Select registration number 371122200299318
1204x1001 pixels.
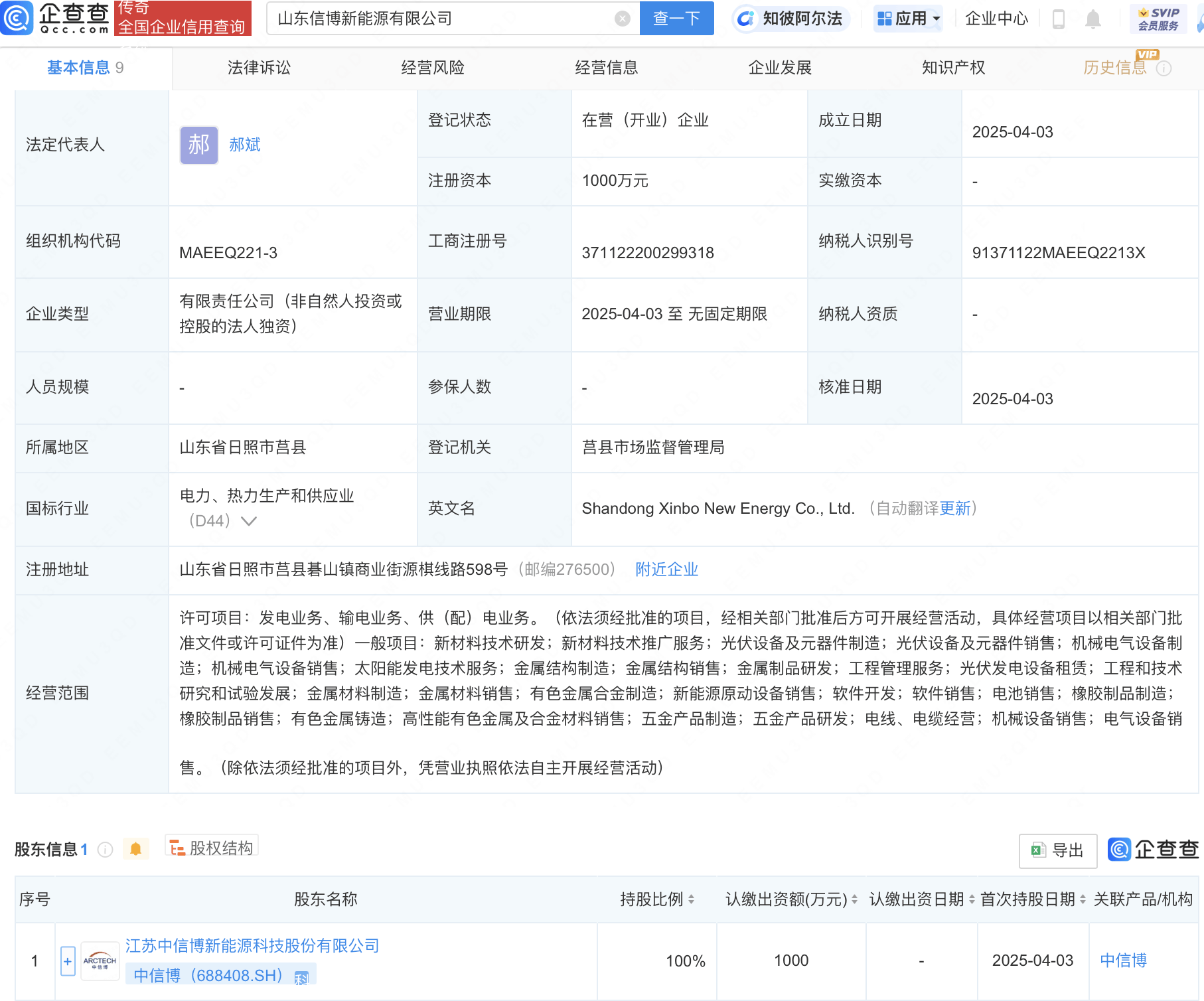648,253
